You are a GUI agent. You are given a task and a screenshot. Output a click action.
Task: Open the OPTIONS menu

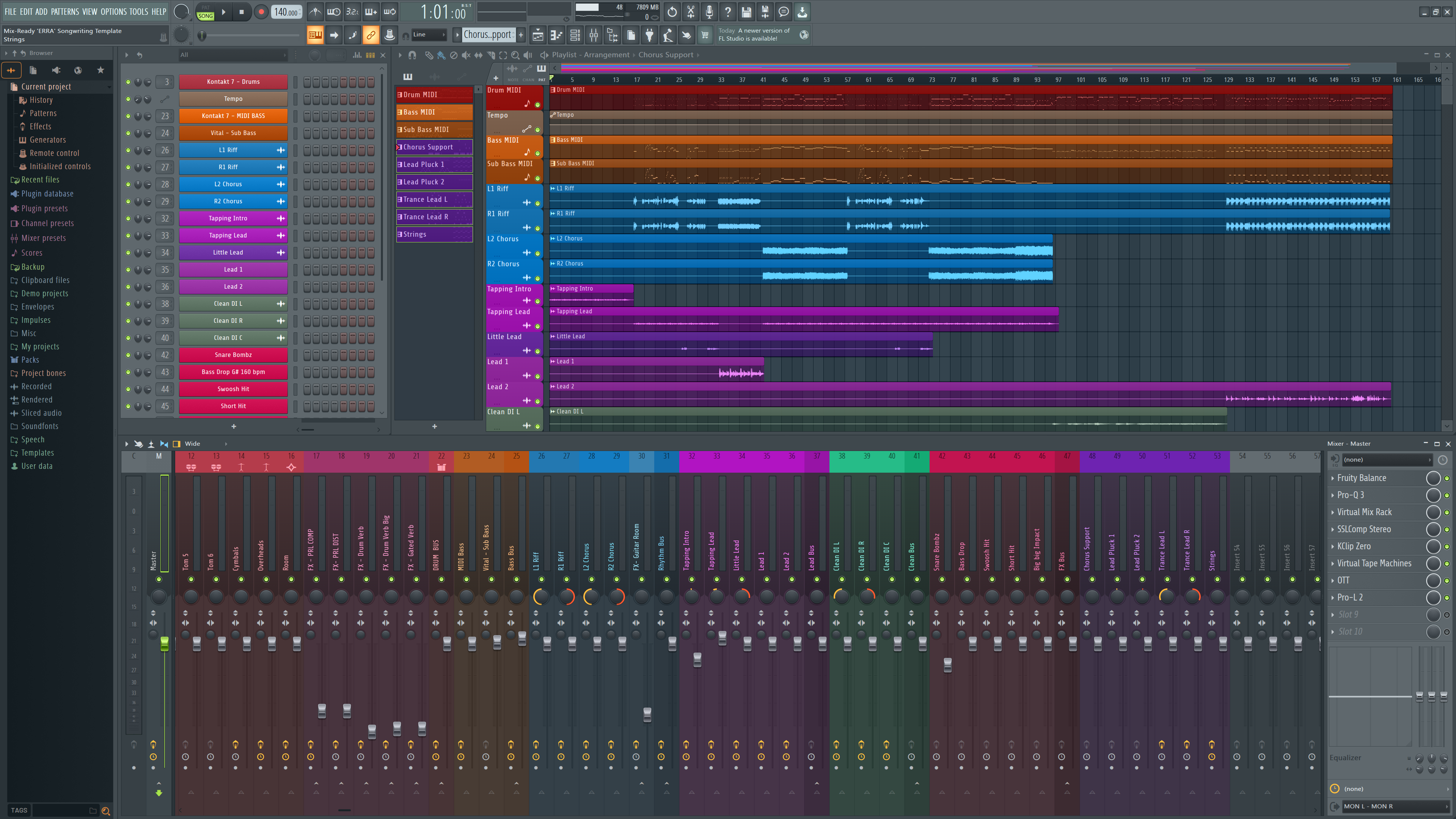coord(114,11)
